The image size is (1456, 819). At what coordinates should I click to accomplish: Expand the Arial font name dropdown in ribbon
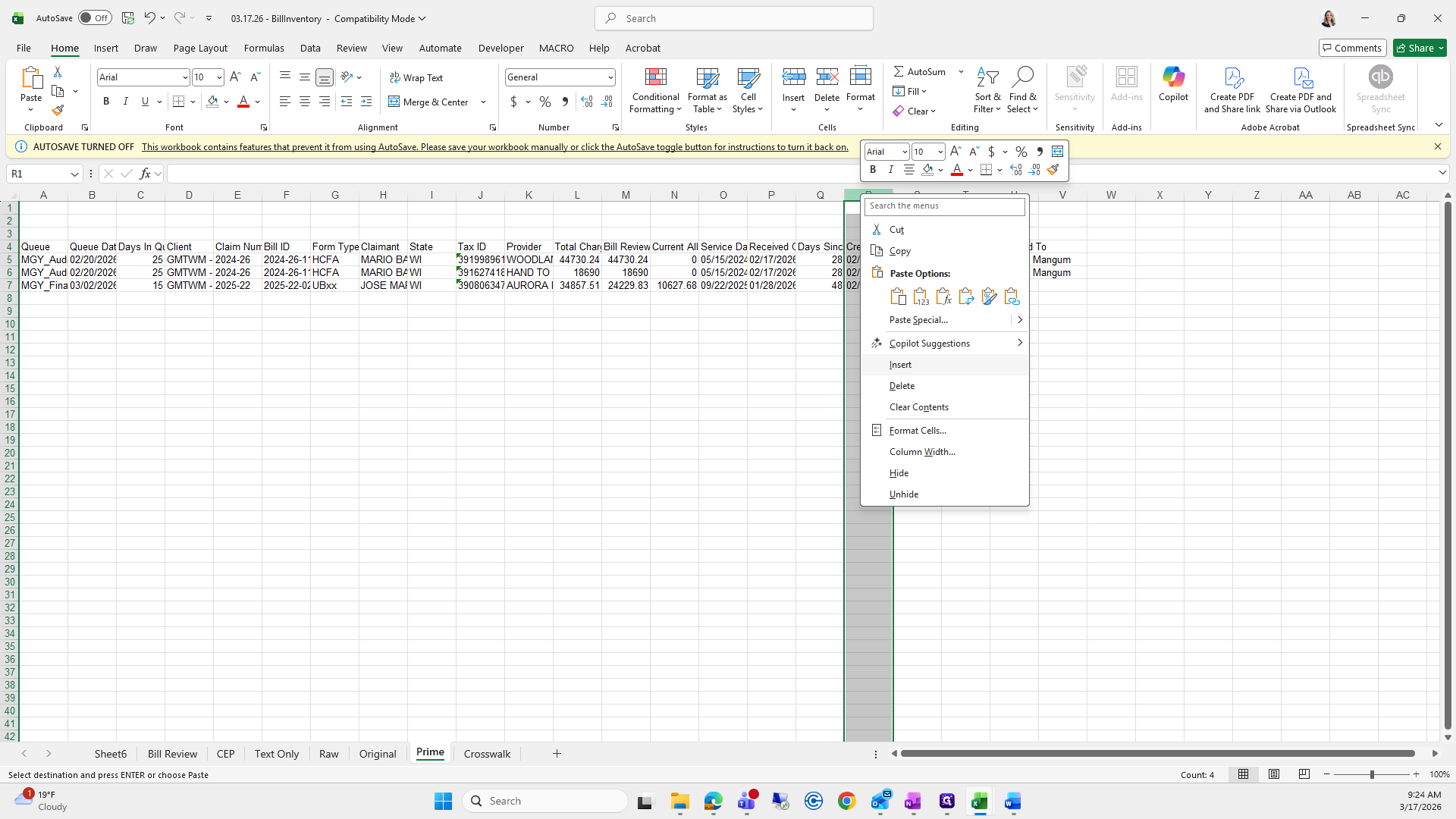pos(184,77)
